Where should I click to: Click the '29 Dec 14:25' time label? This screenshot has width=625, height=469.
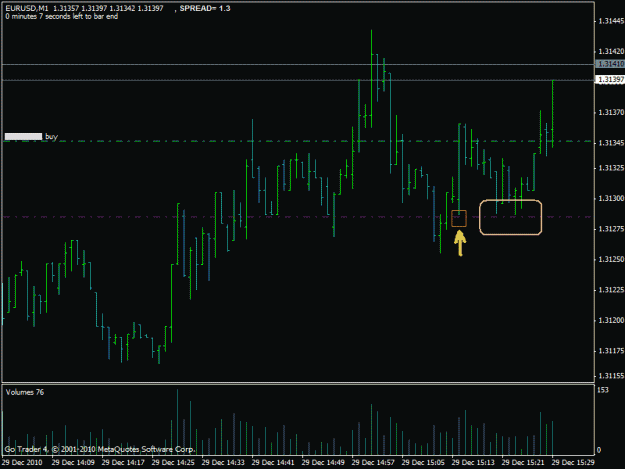(x=173, y=463)
